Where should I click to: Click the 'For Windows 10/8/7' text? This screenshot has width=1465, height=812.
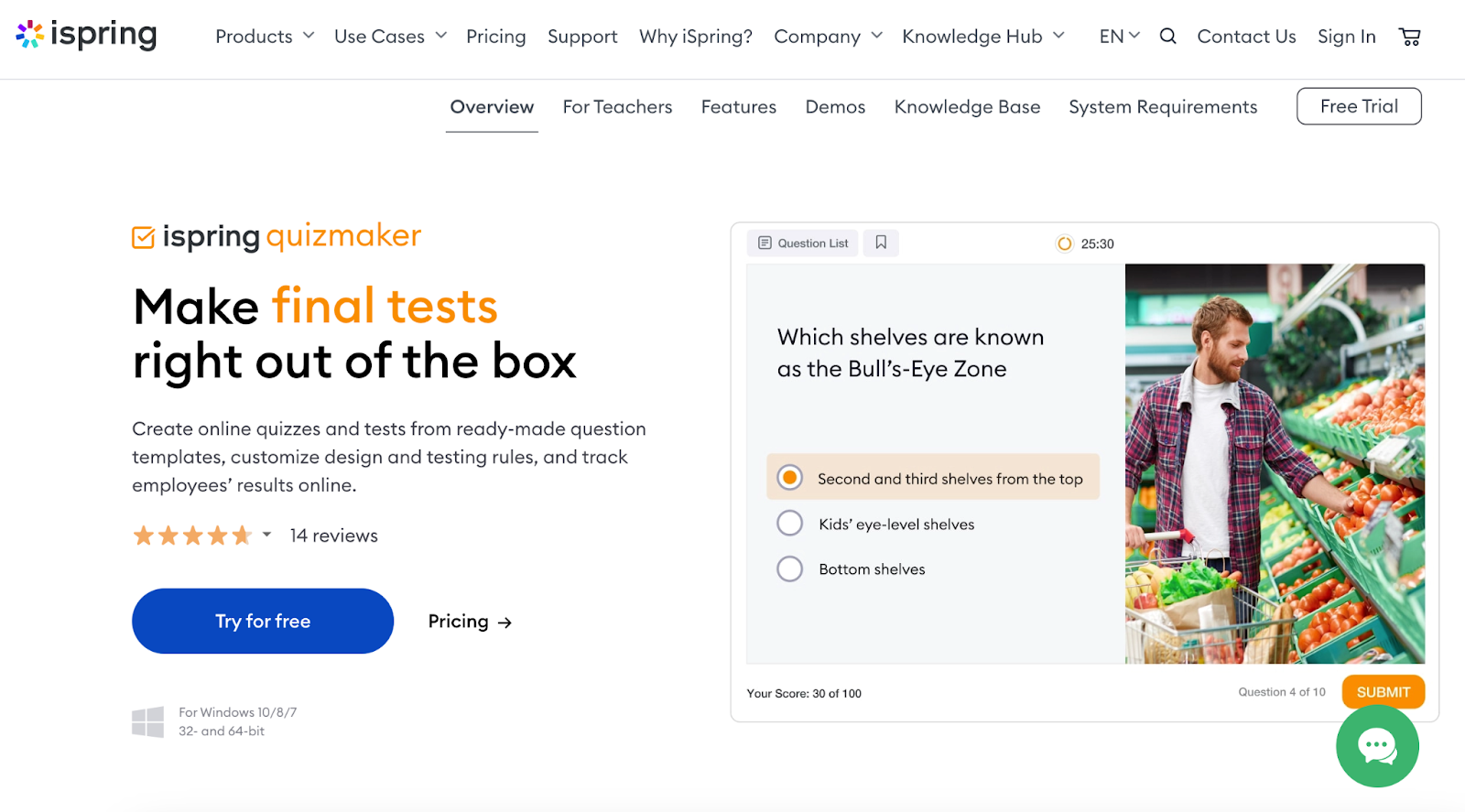click(x=238, y=712)
